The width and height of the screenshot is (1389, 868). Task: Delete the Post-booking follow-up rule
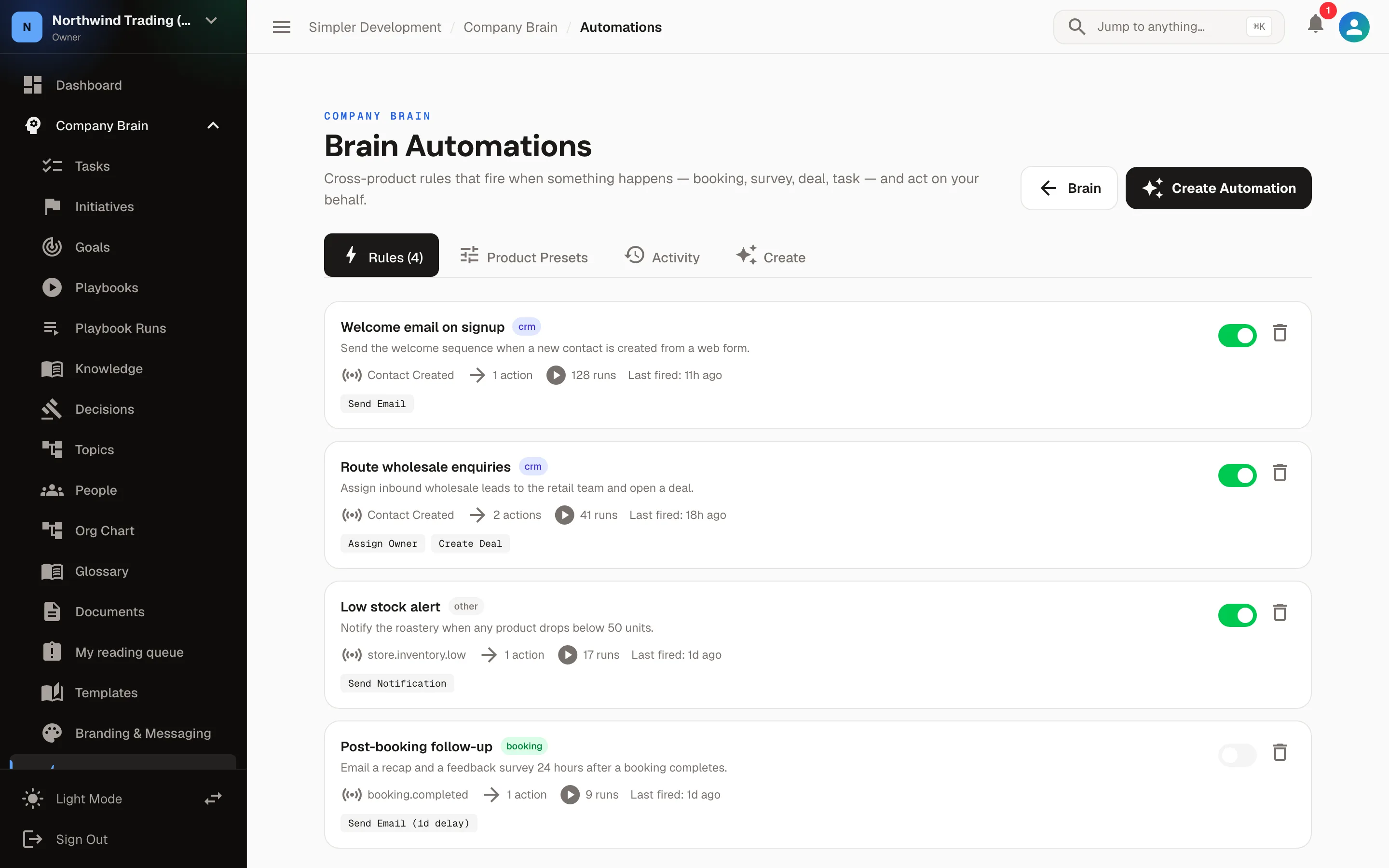tap(1280, 752)
